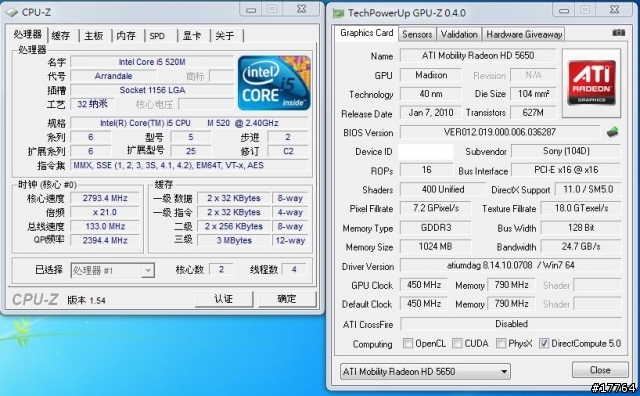Open the Validation tab in GPU-Z
Image resolution: width=640 pixels, height=396 pixels.
coord(459,34)
